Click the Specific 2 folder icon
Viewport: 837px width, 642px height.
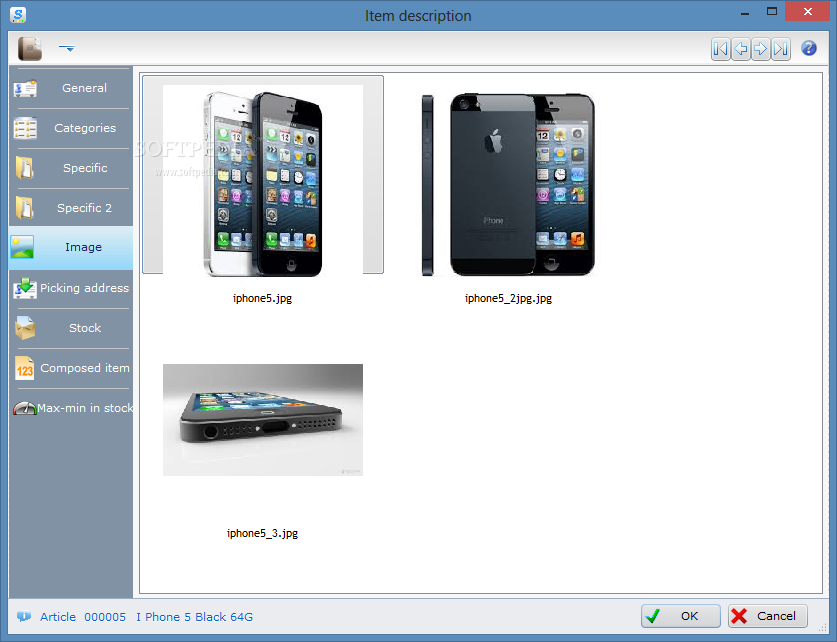25,208
